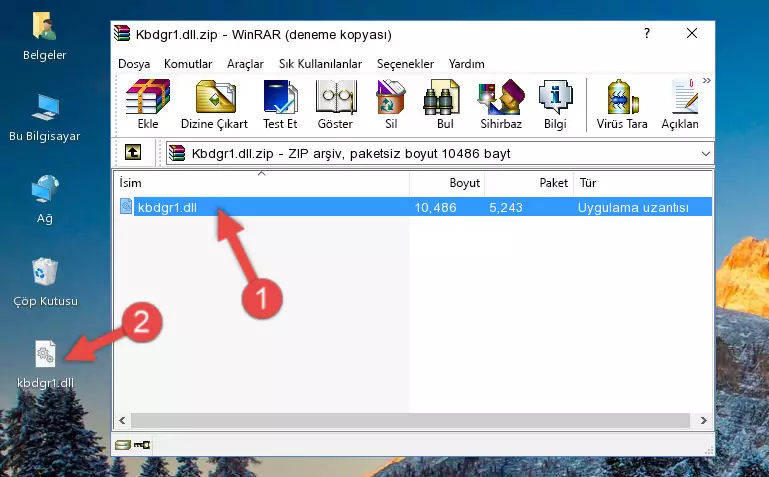Select the kbdgr1.dll row name text

click(x=167, y=207)
